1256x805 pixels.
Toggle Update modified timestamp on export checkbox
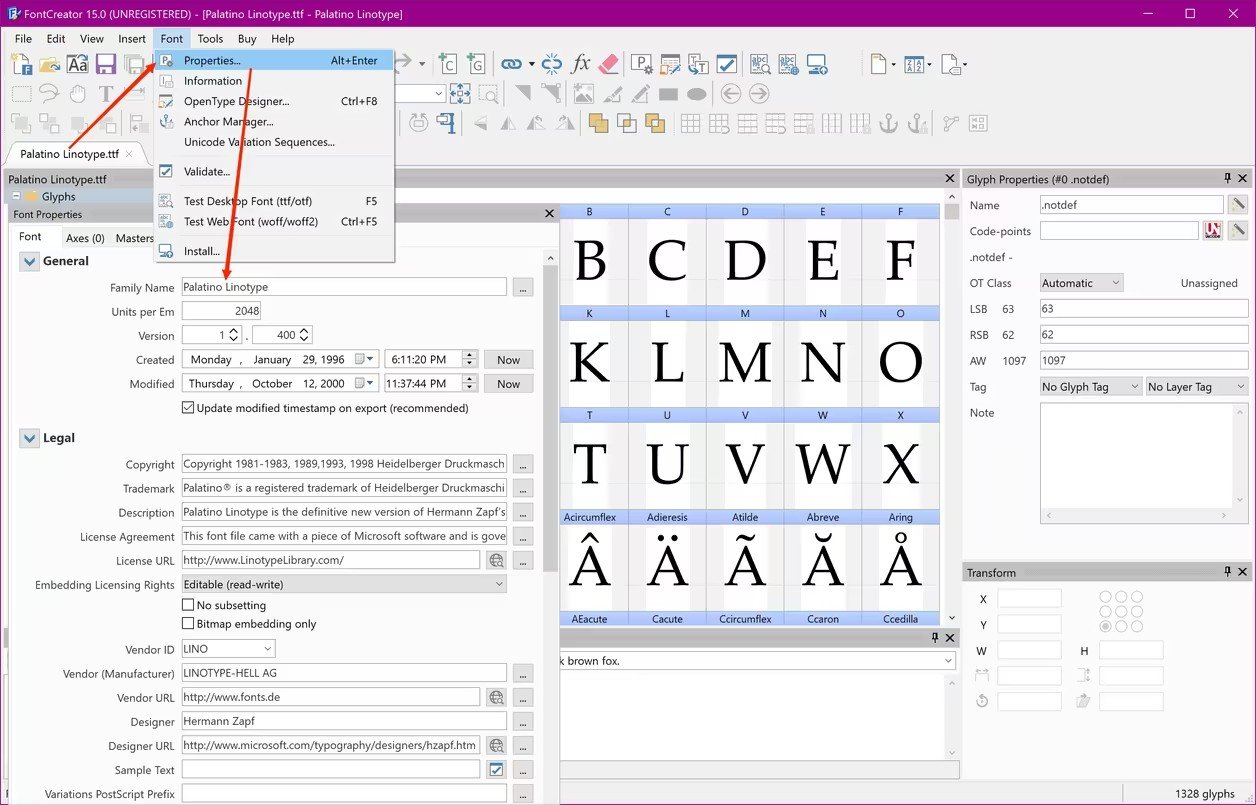188,408
